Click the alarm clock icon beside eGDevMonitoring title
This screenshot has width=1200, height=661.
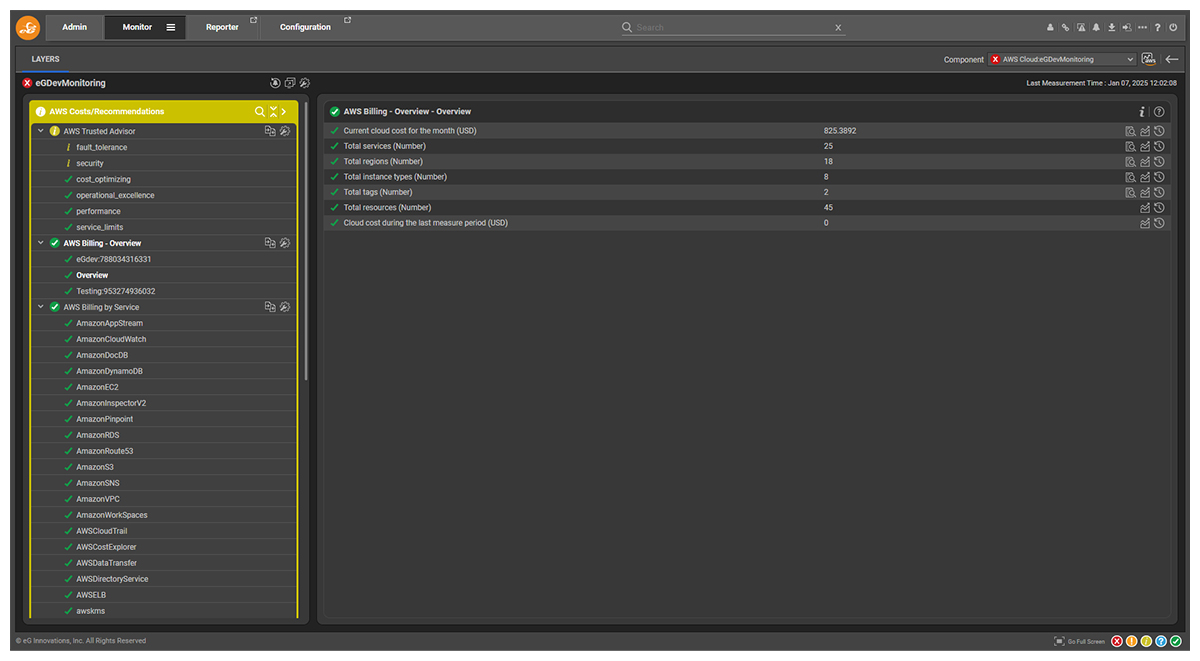click(275, 83)
